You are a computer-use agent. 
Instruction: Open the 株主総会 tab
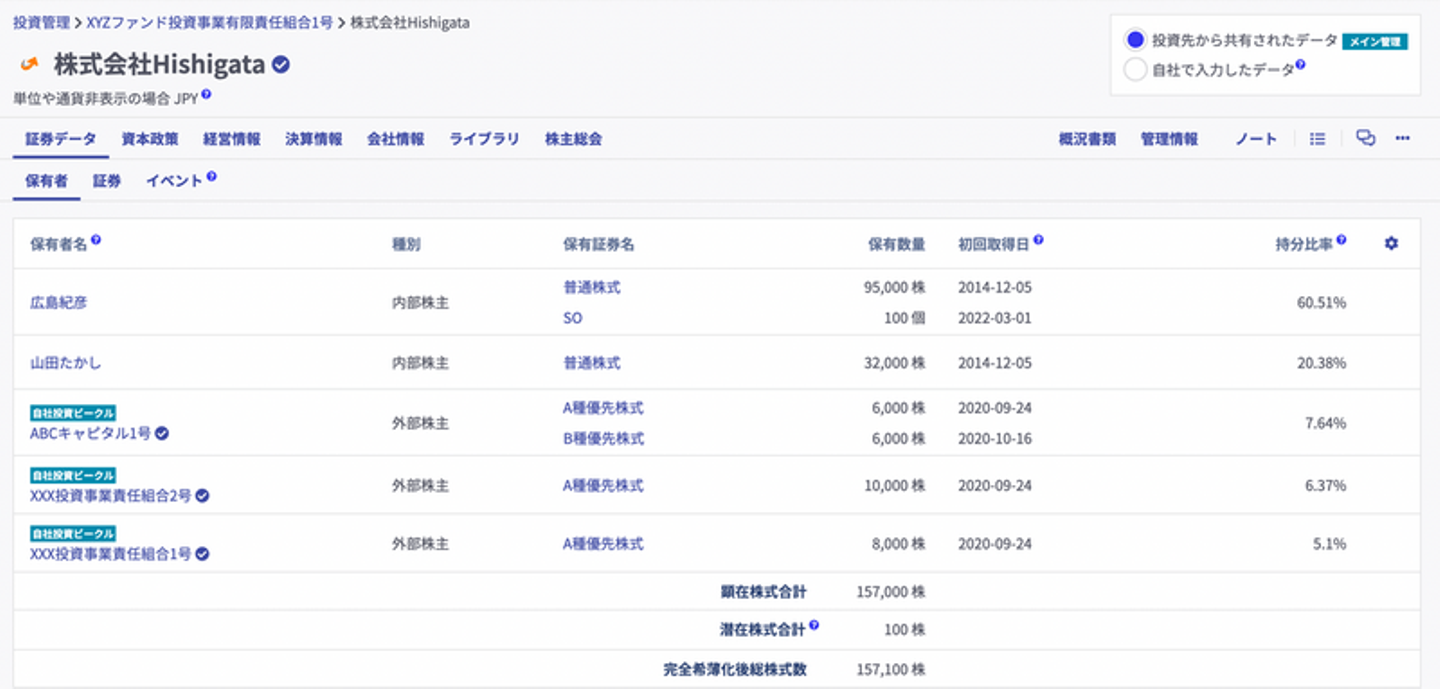(x=573, y=139)
